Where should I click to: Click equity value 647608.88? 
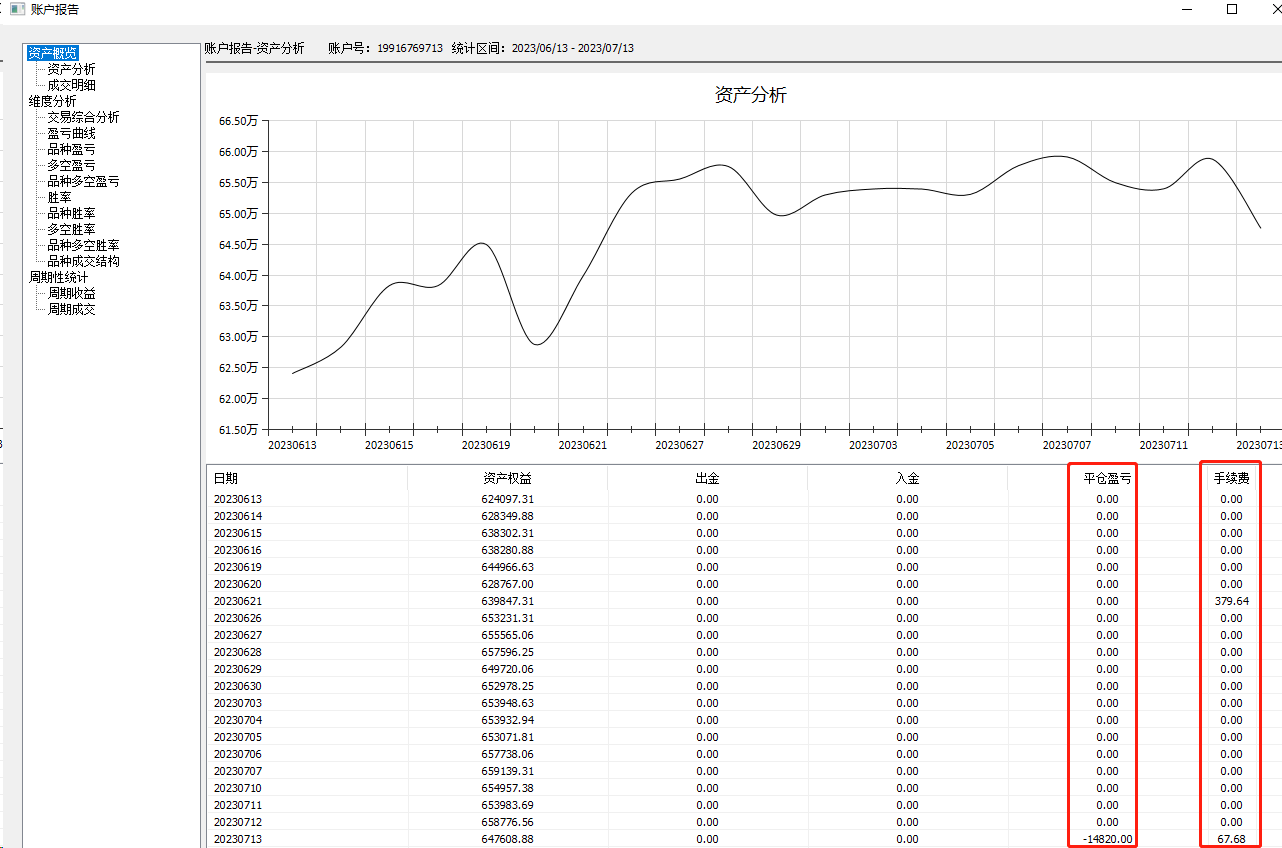[507, 839]
